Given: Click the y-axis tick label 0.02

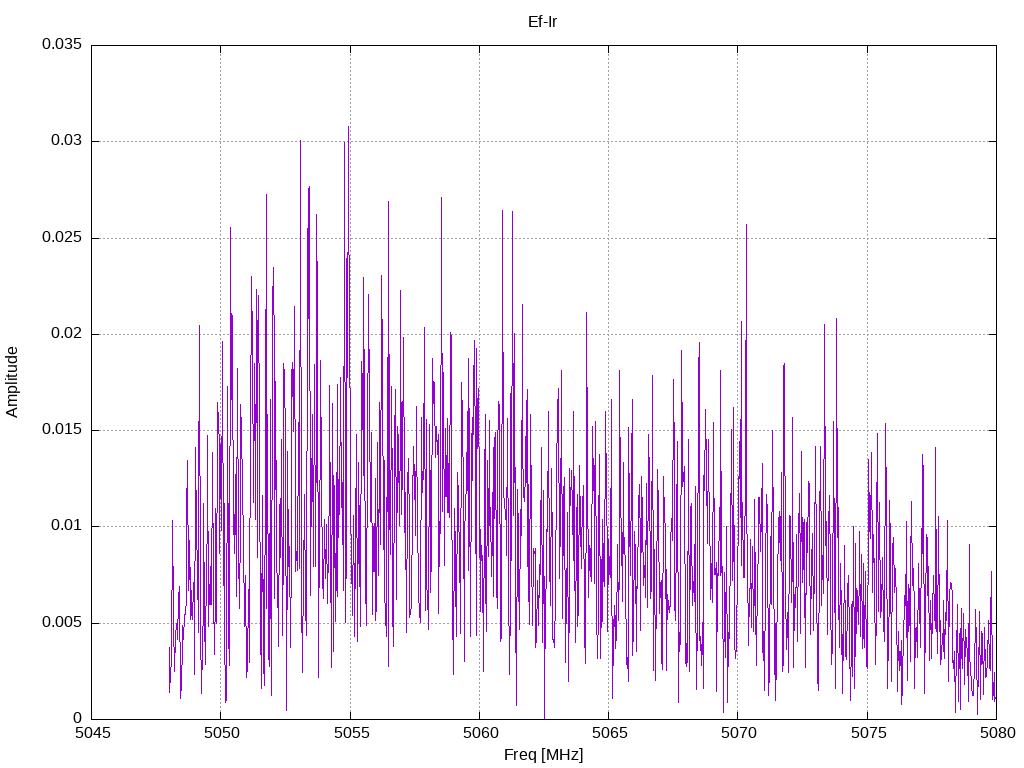Looking at the screenshot, I should click(x=67, y=333).
